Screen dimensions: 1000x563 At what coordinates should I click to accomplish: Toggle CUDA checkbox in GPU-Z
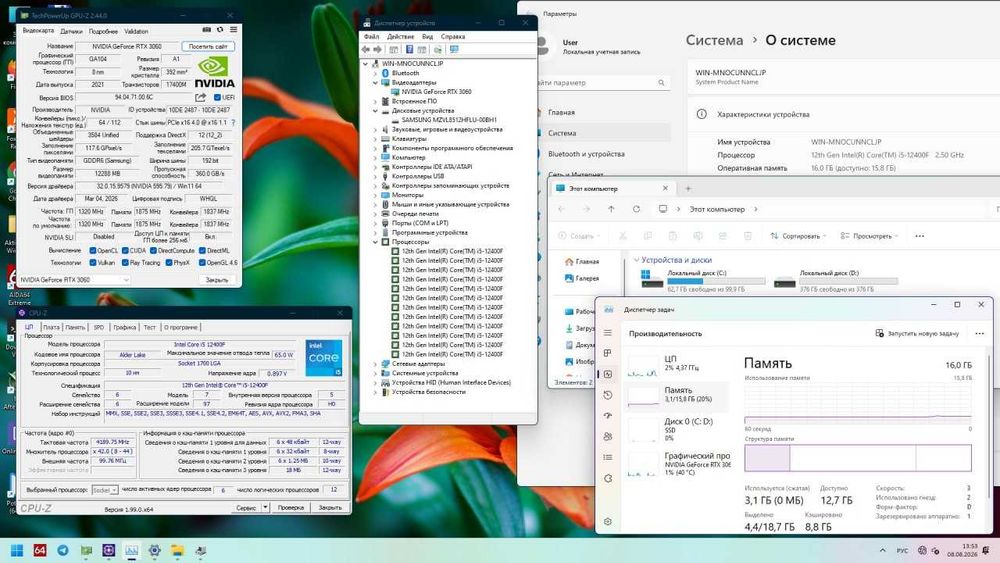pos(126,251)
